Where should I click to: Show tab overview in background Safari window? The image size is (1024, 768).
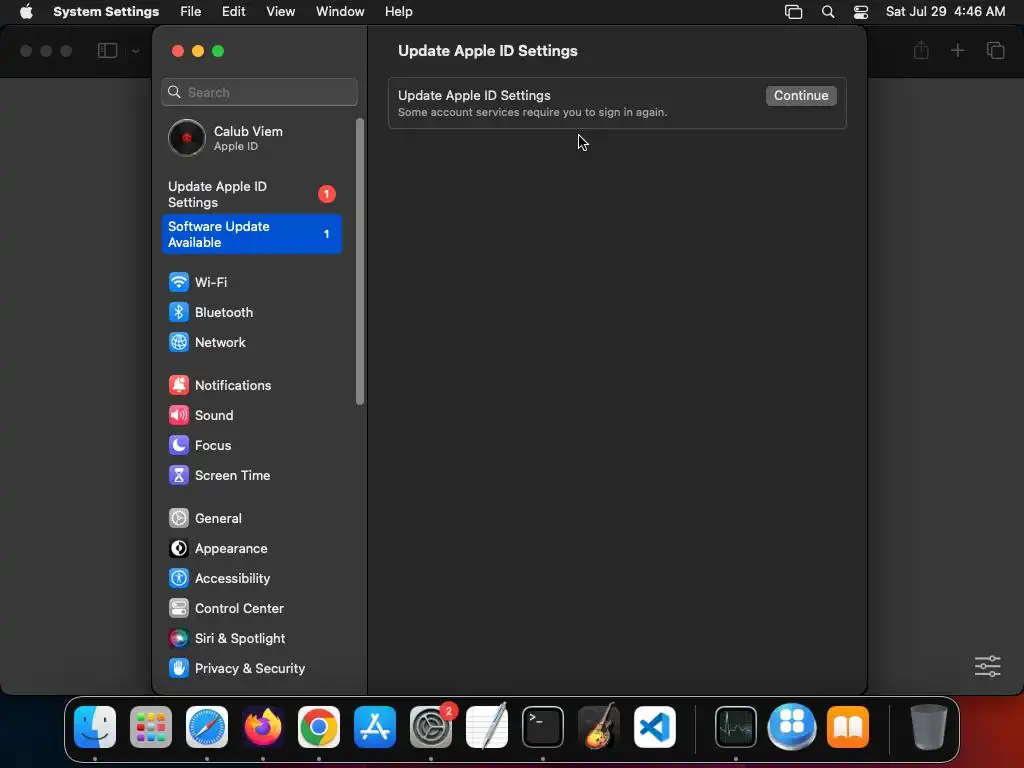click(995, 50)
